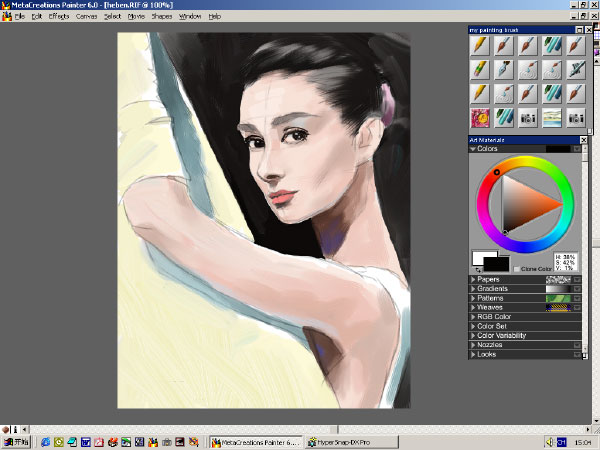Click the hue ring marker on color wheel
The image size is (600, 450).
pyautogui.click(x=496, y=172)
